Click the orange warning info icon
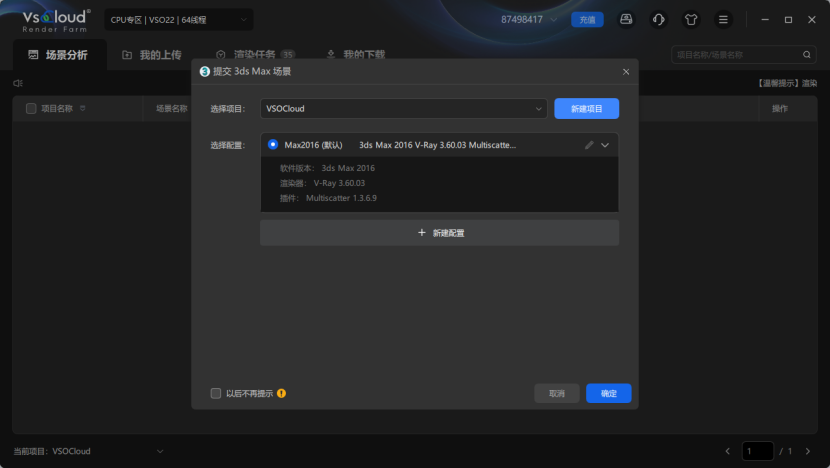830x468 pixels. coord(281,394)
